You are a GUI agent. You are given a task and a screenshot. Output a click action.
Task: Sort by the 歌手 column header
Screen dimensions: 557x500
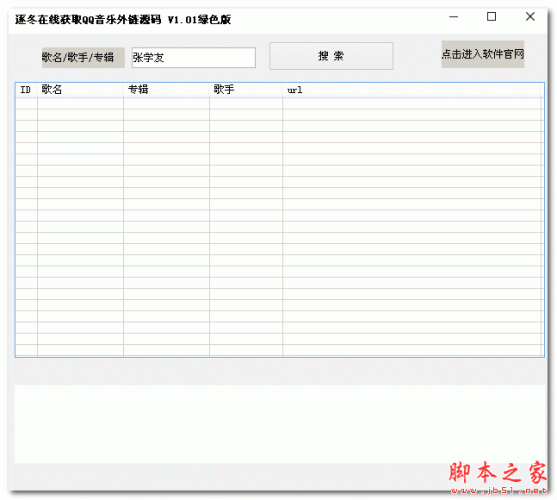[246, 90]
